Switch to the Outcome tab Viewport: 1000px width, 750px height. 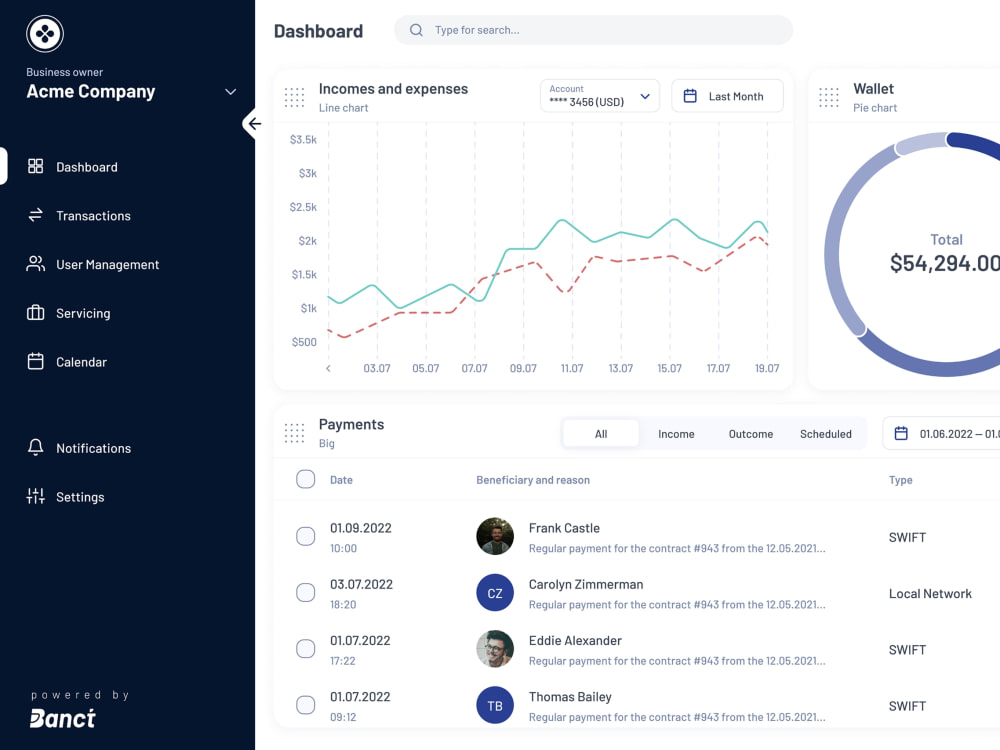pos(751,434)
